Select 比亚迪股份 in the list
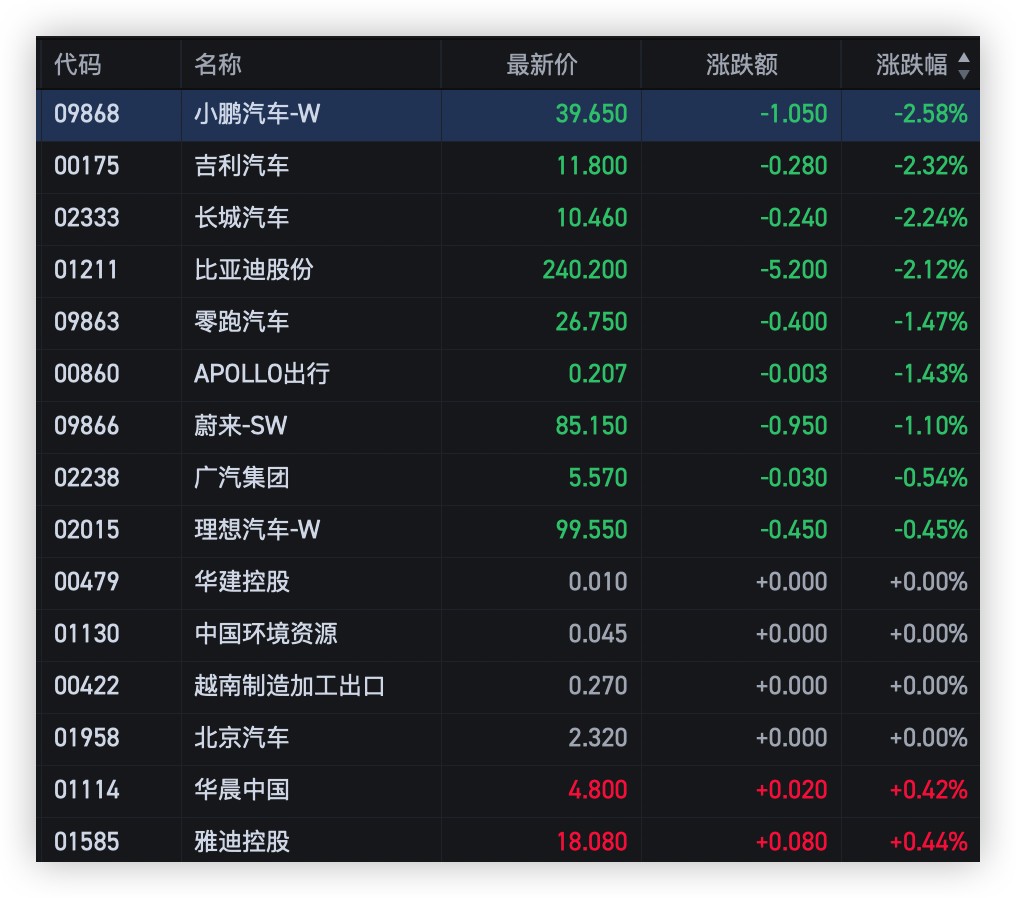This screenshot has height=898, width=1016. (254, 270)
